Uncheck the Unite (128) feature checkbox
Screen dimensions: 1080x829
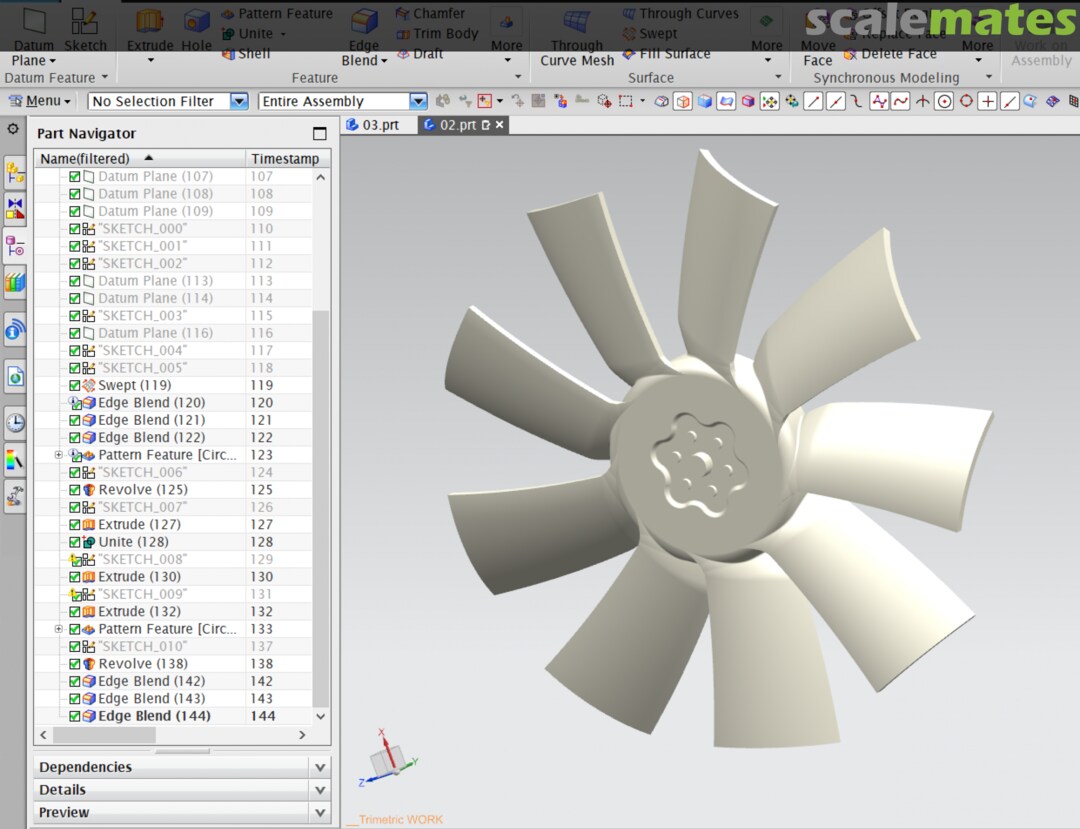[75, 542]
